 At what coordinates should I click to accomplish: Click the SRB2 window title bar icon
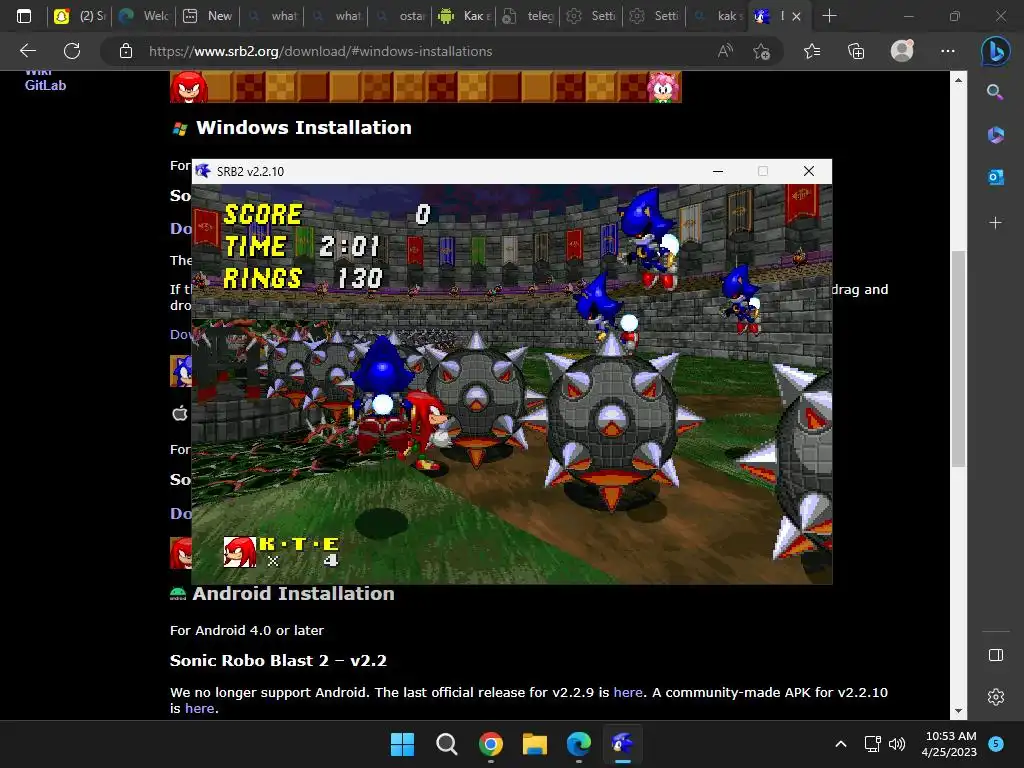tap(203, 171)
